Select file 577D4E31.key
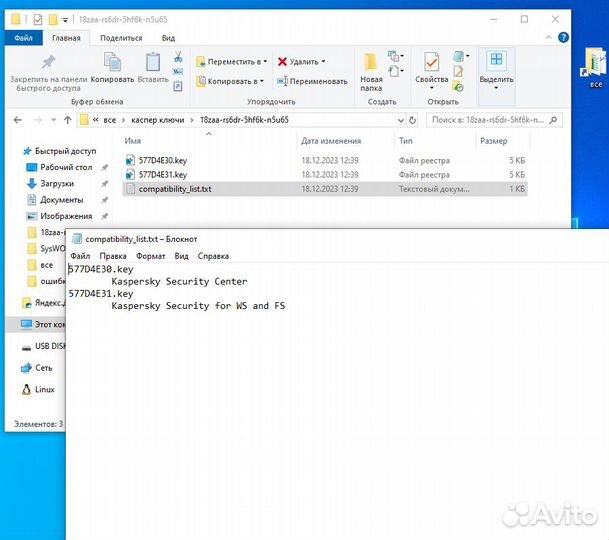609x540 pixels. (325, 174)
